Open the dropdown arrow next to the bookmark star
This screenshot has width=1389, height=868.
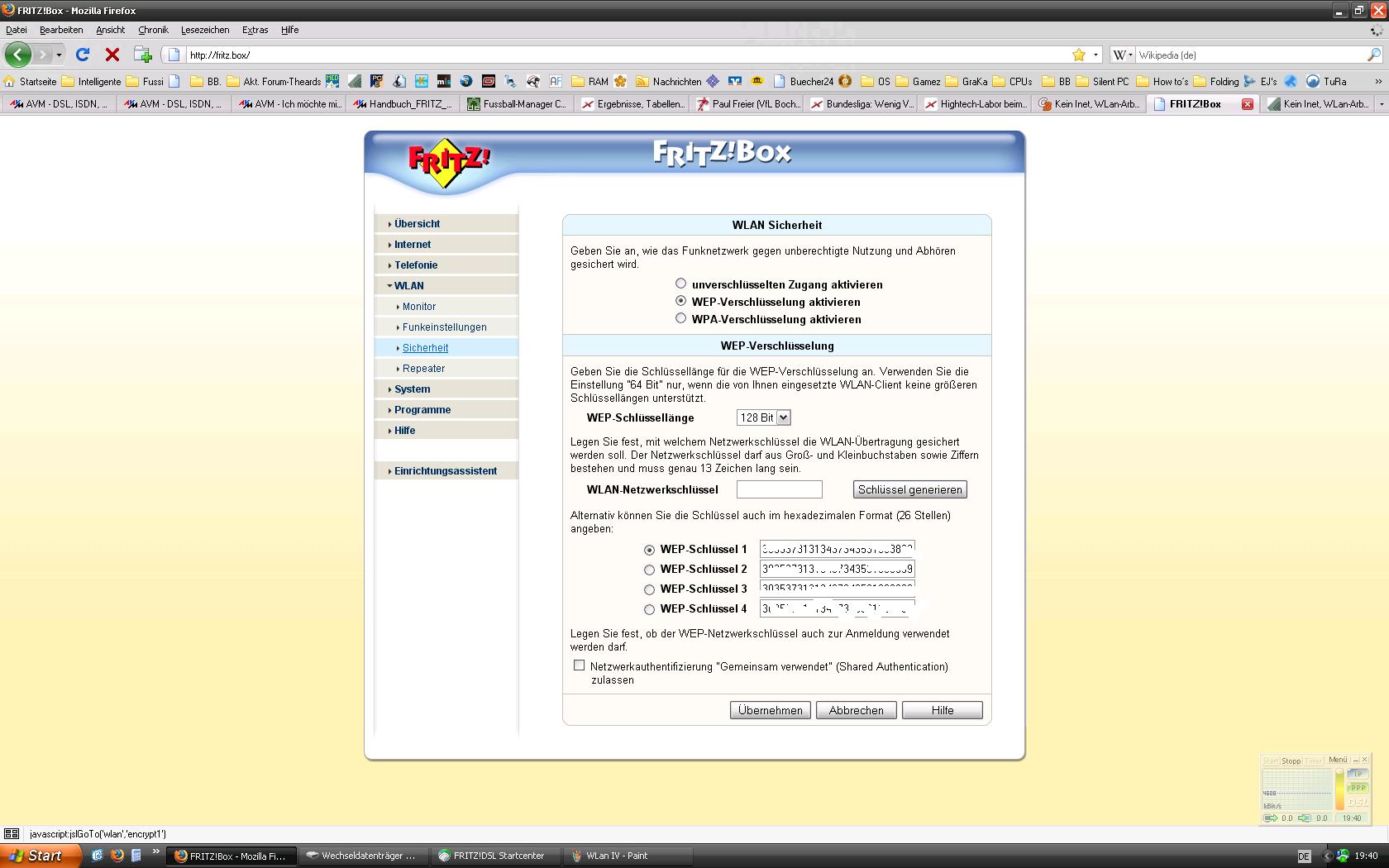pos(1096,55)
